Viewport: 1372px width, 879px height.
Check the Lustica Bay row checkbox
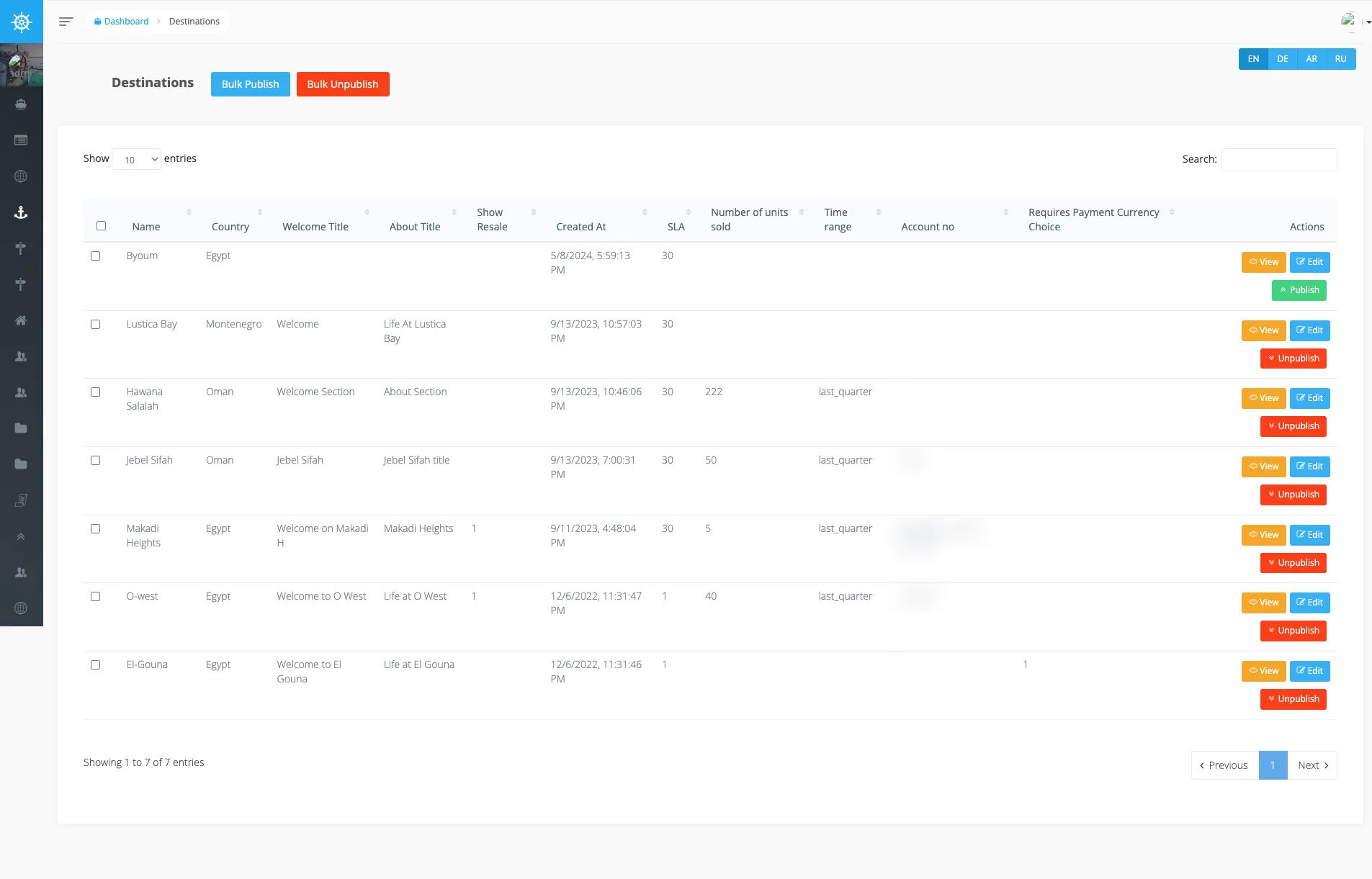95,325
